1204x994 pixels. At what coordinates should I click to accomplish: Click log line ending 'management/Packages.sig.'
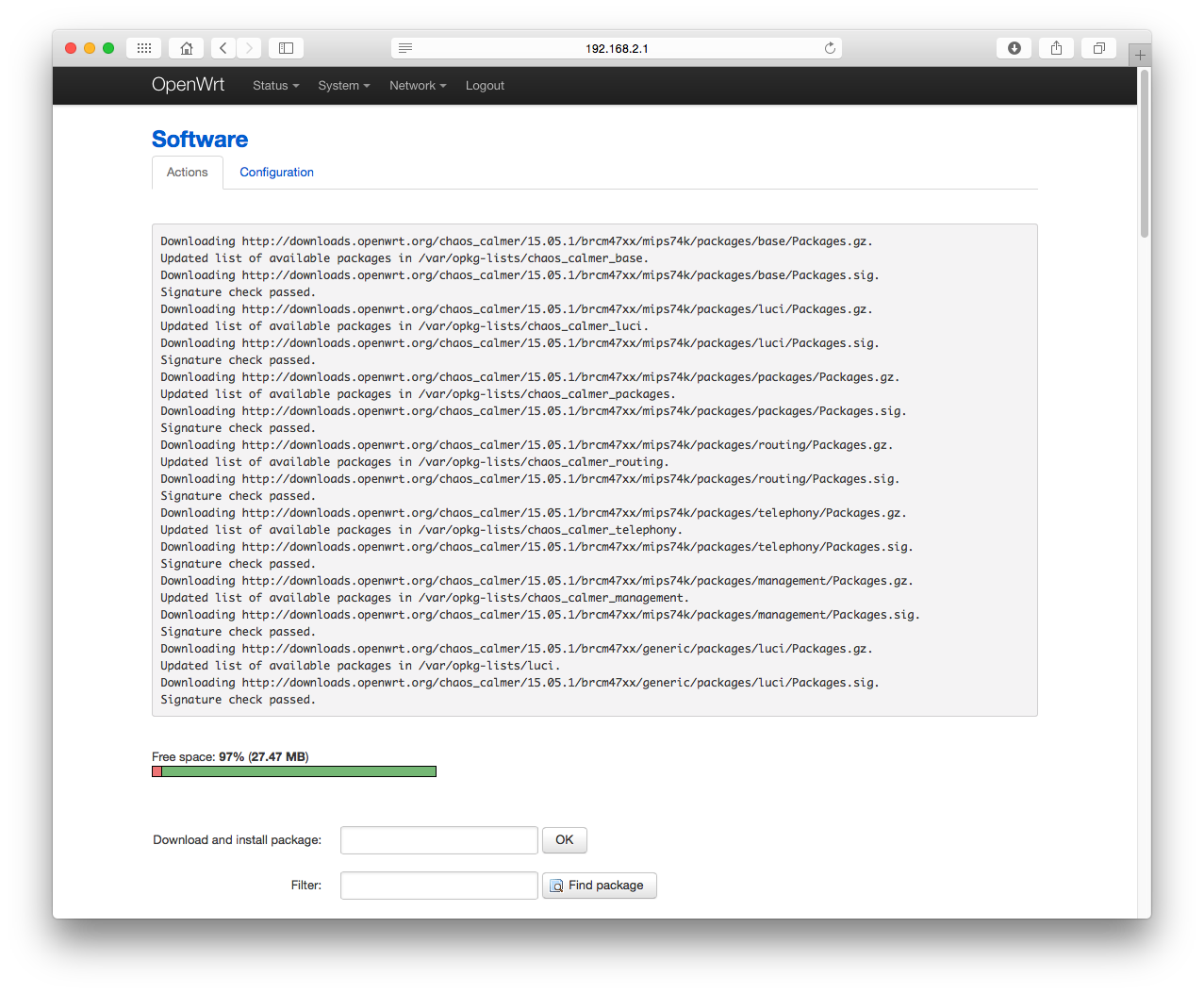[540, 615]
